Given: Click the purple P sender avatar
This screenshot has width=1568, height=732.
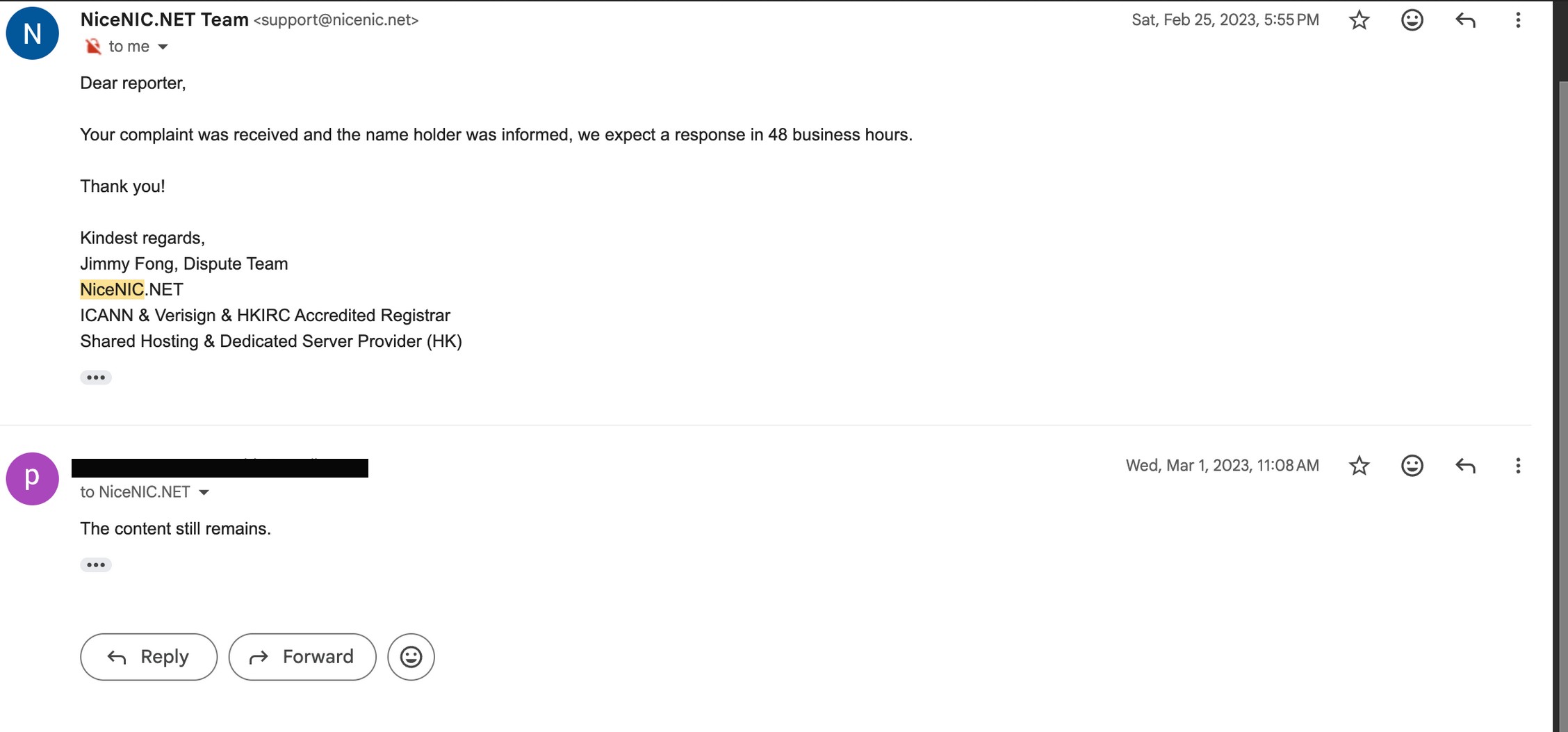Looking at the screenshot, I should [x=32, y=479].
